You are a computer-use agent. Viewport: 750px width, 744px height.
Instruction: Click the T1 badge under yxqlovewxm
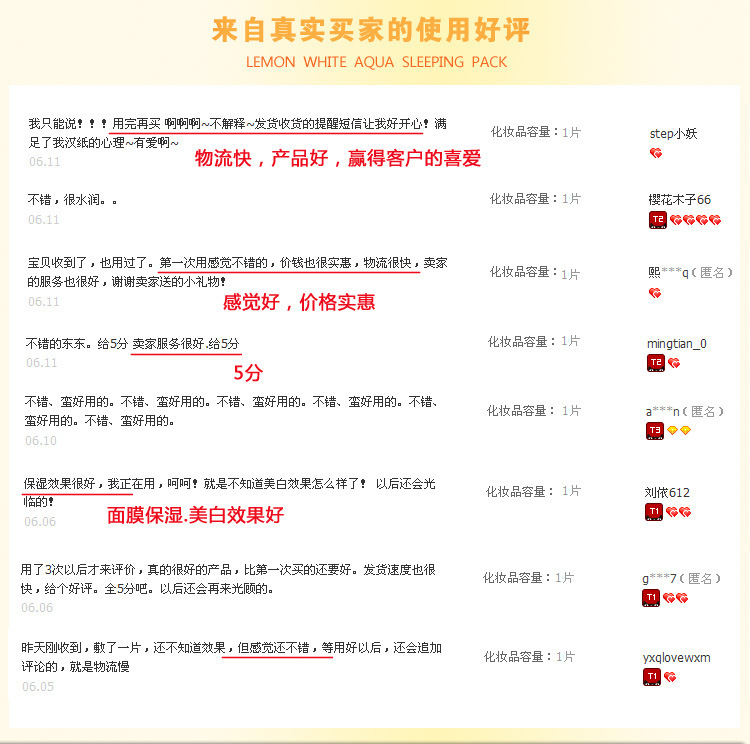[x=651, y=677]
